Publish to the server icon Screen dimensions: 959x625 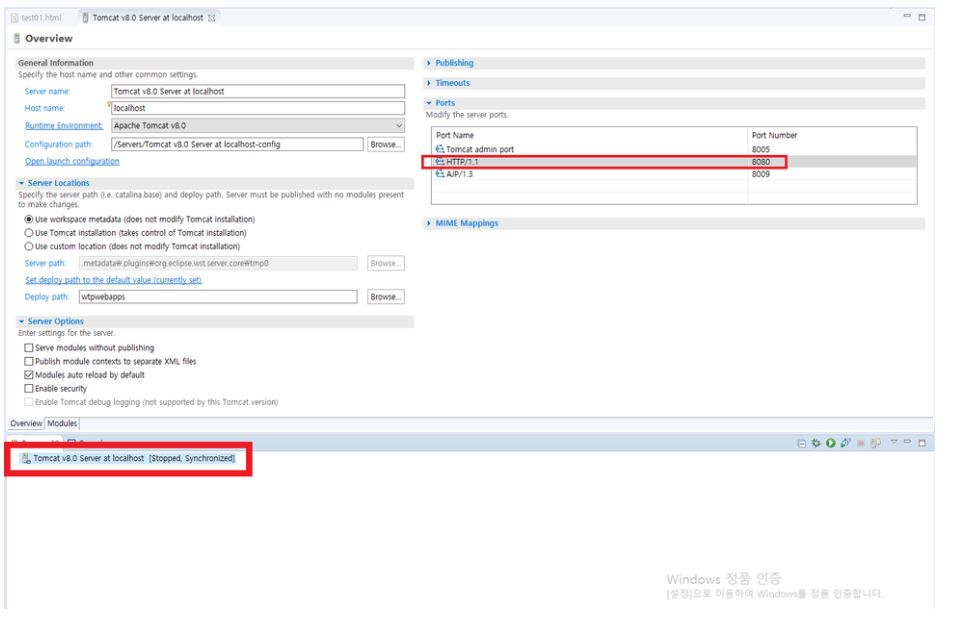876,443
